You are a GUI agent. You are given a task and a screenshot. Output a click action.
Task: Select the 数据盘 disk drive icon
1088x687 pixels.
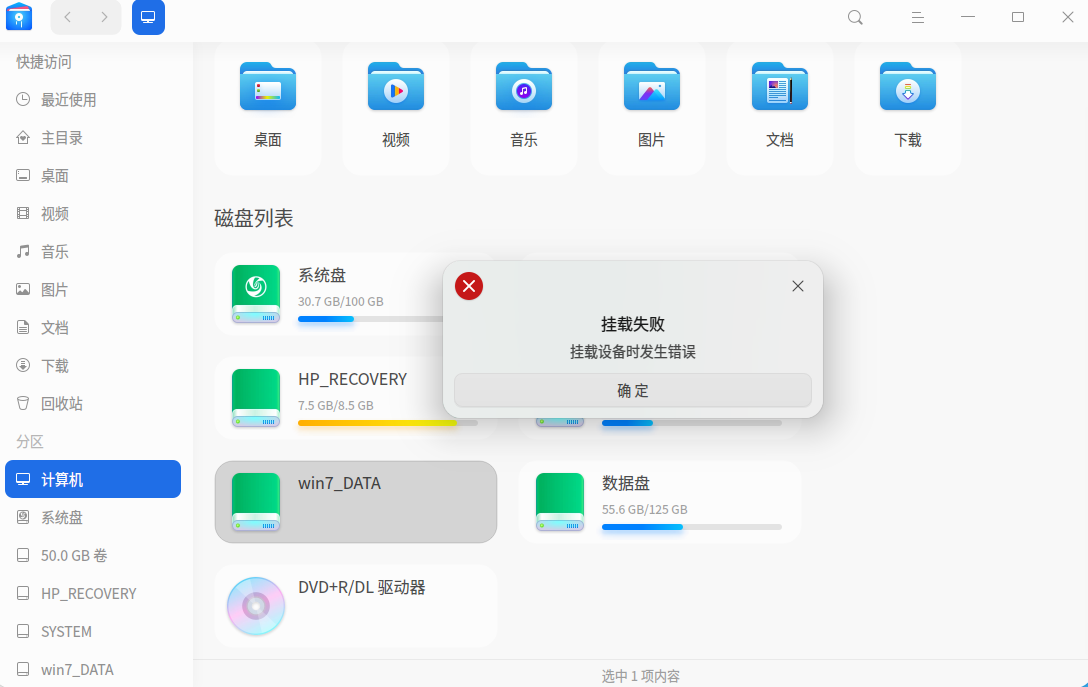560,502
